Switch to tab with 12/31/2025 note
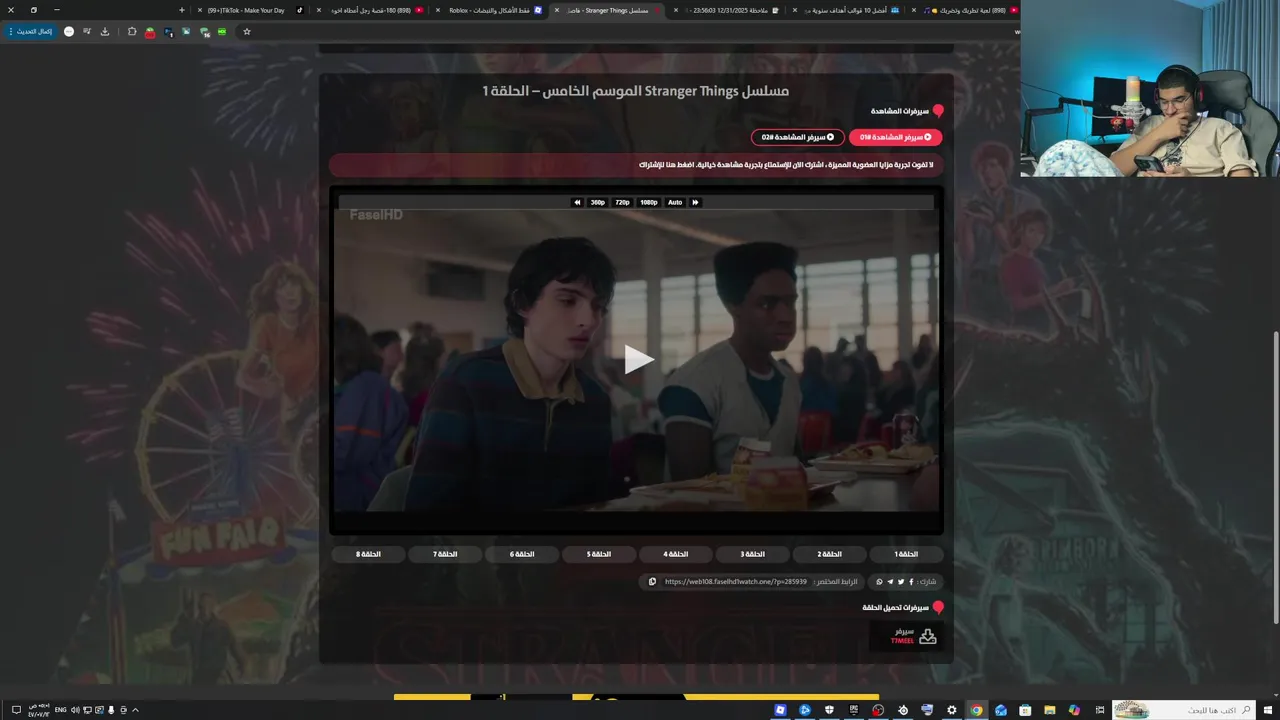This screenshot has height=720, width=1280. click(730, 10)
